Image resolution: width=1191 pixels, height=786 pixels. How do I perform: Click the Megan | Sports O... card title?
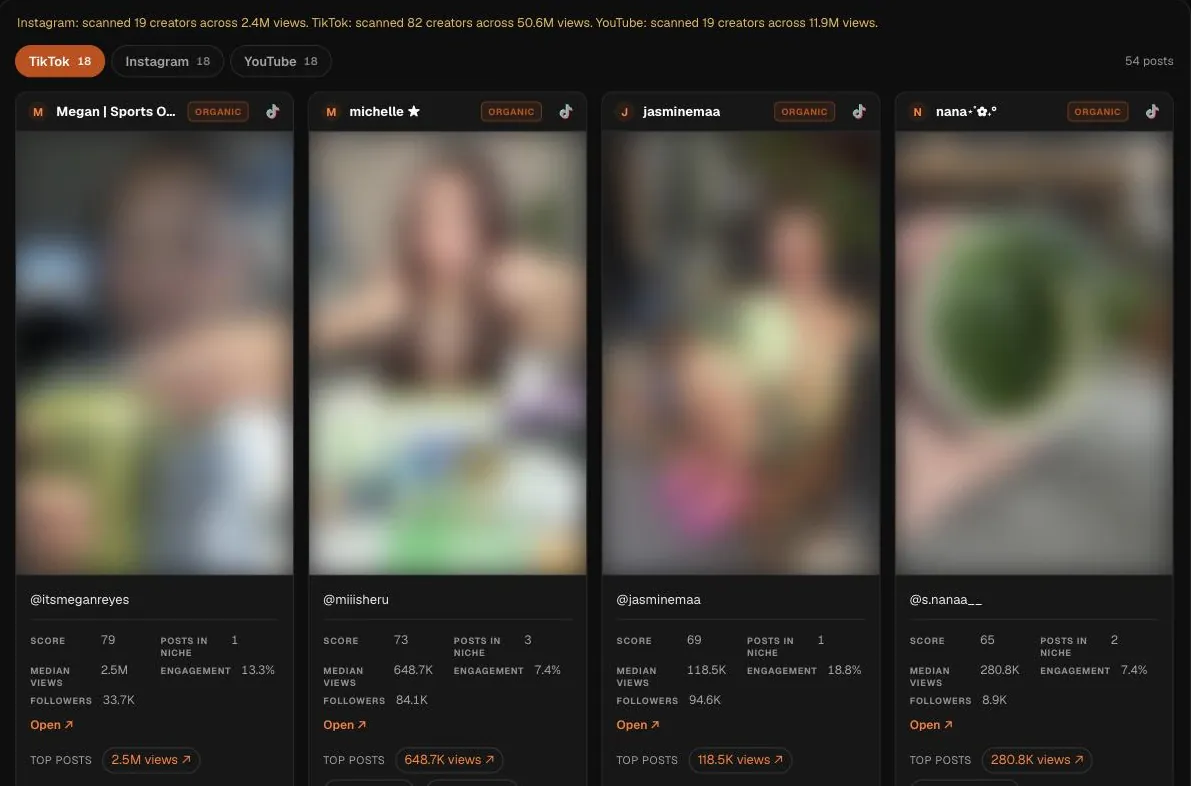[x=115, y=112]
